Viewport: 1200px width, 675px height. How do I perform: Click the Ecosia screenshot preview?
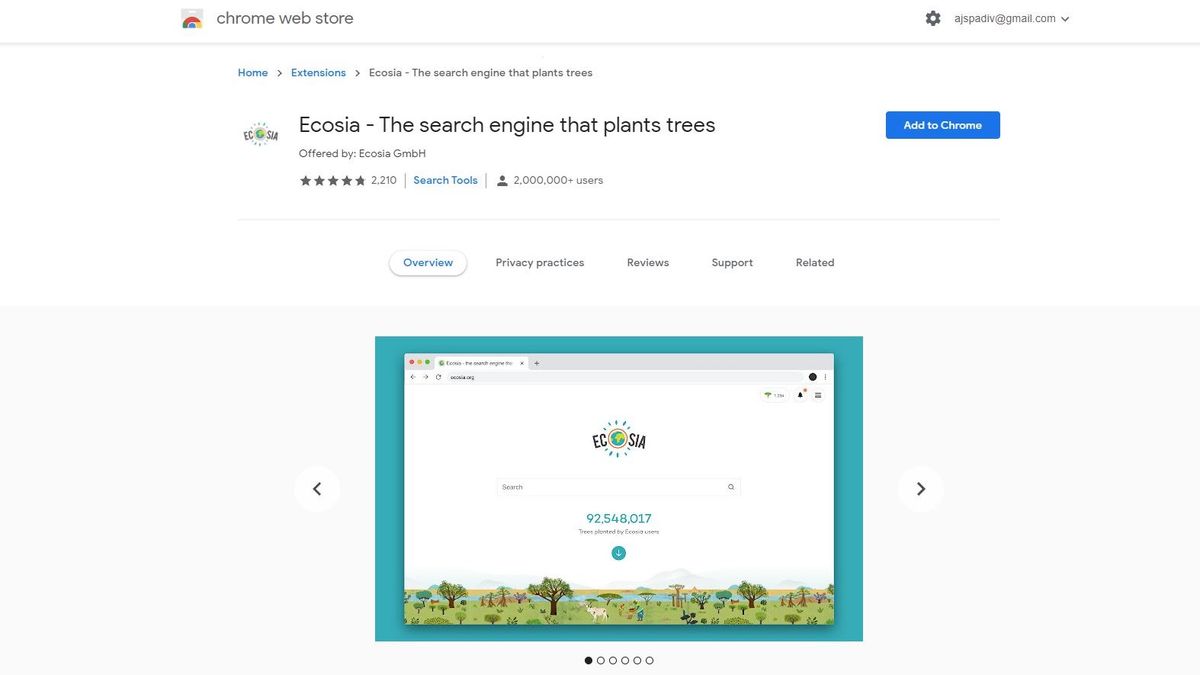618,487
